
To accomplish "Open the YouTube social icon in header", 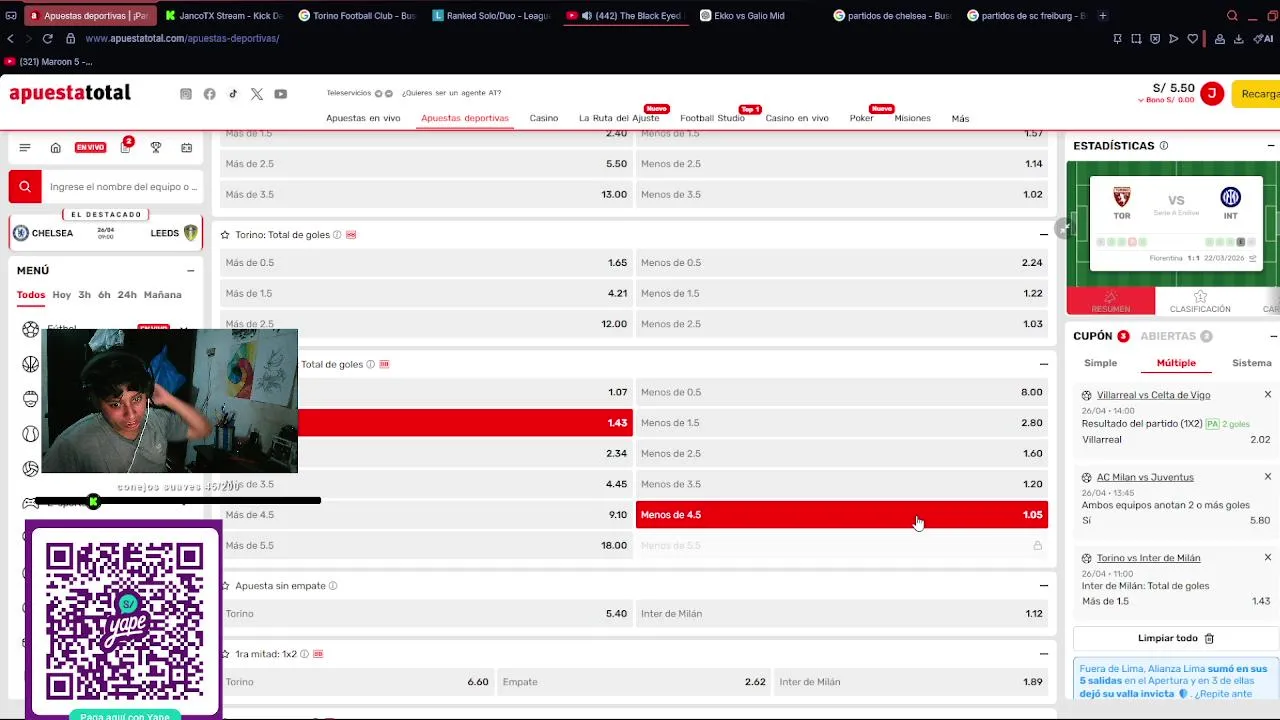I will tap(281, 94).
